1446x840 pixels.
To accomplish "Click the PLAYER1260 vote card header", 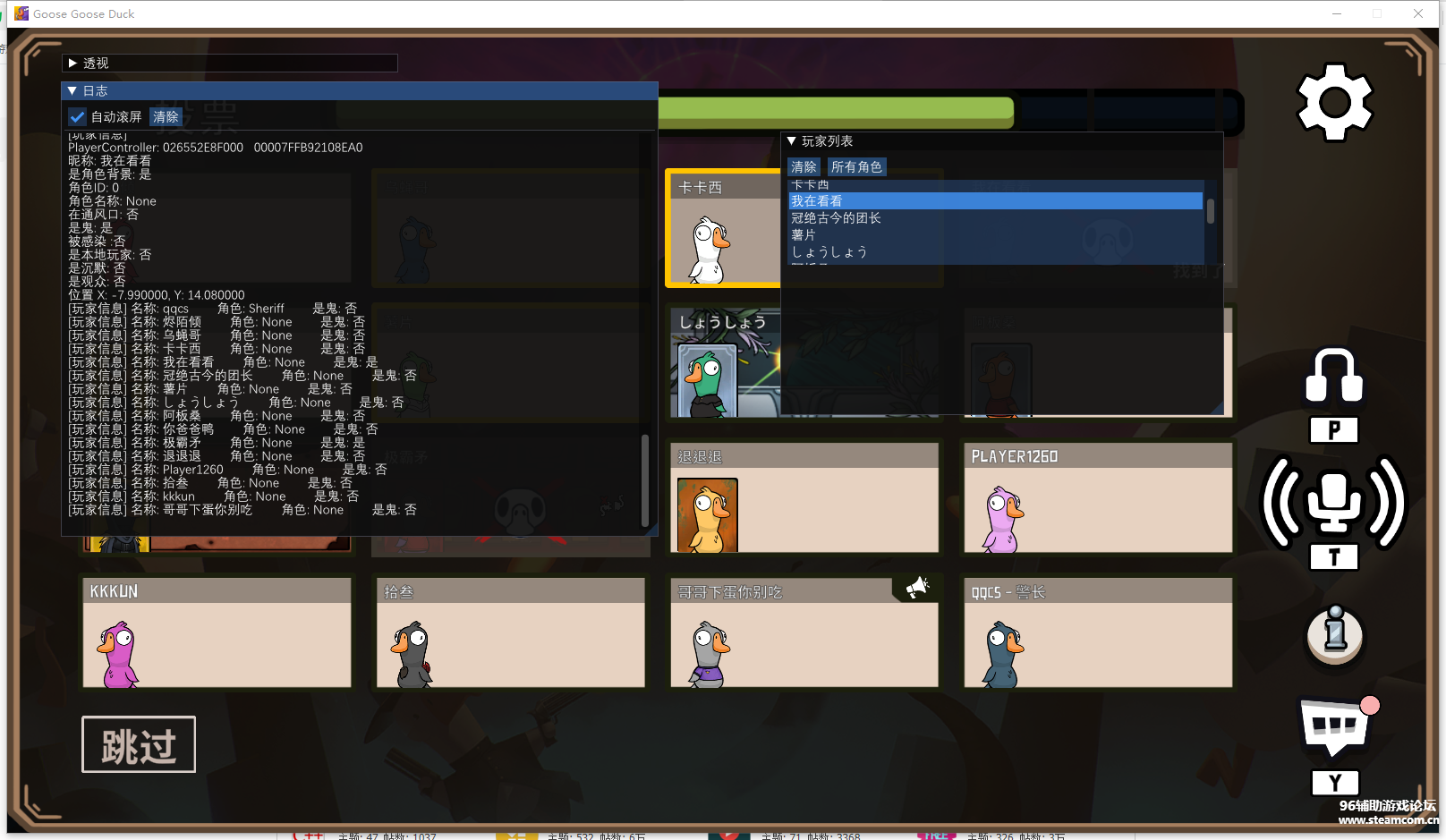I will coord(1098,456).
